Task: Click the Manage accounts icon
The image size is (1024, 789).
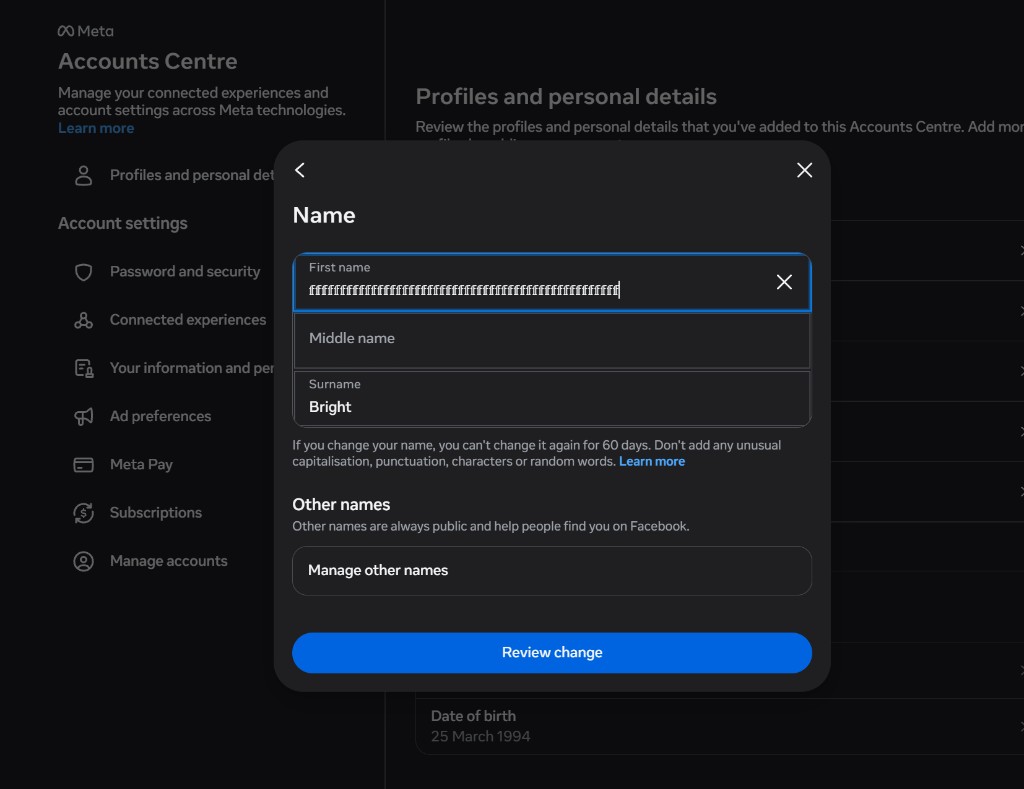Action: point(84,561)
